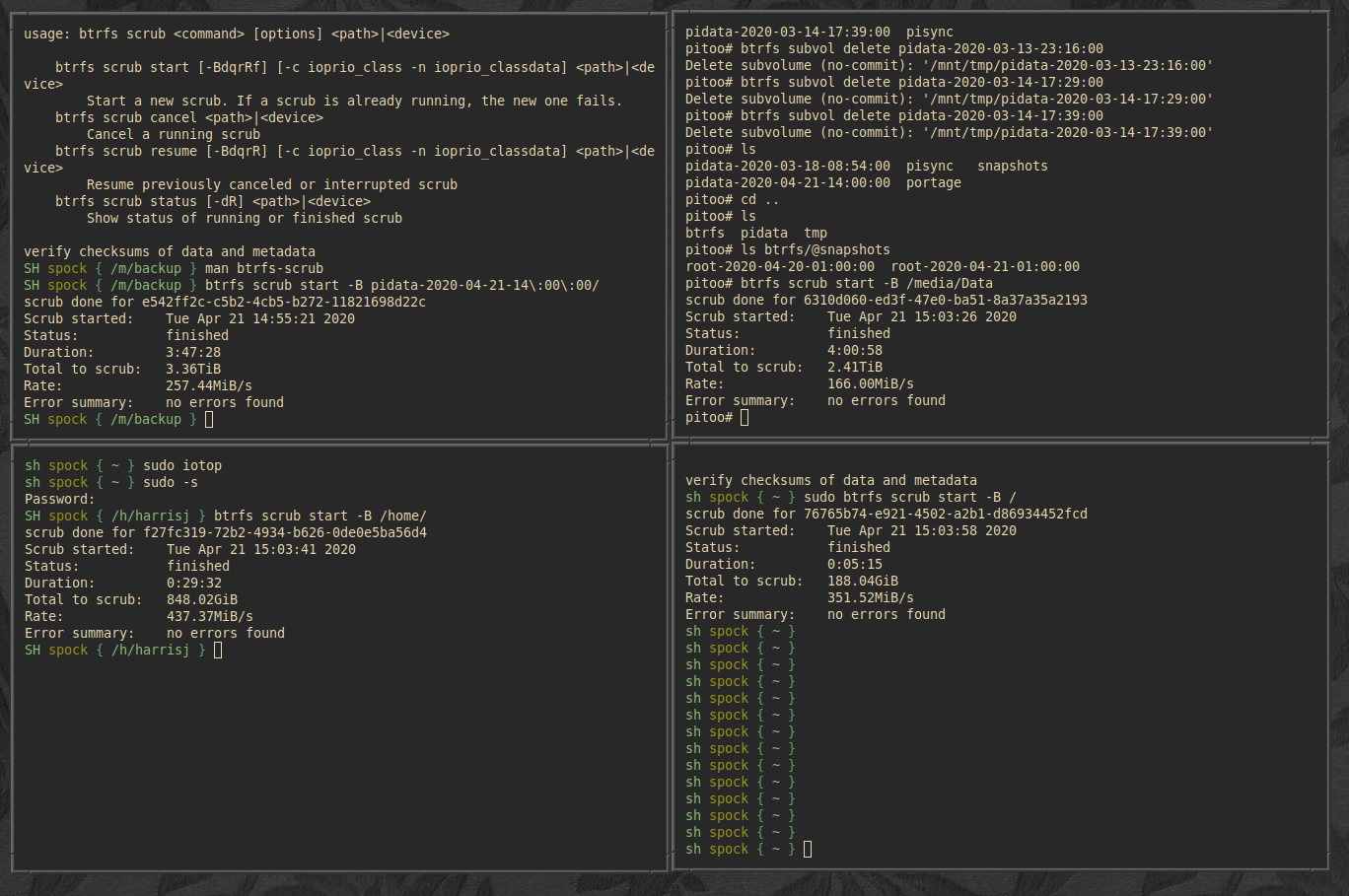Click the 257.44MiB/s rate value
Image resolution: width=1349 pixels, height=896 pixels.
pos(208,385)
